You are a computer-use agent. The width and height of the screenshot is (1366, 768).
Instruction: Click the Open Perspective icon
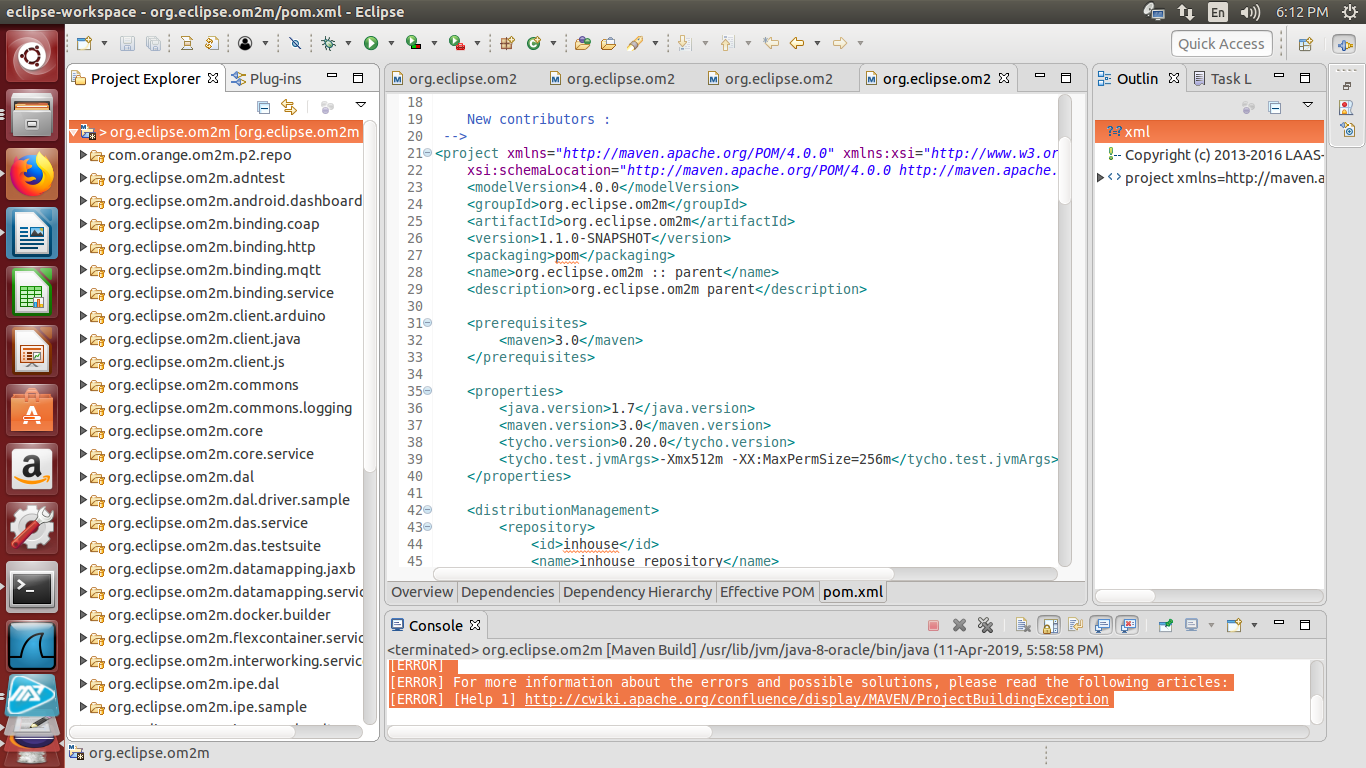pyautogui.click(x=1305, y=44)
